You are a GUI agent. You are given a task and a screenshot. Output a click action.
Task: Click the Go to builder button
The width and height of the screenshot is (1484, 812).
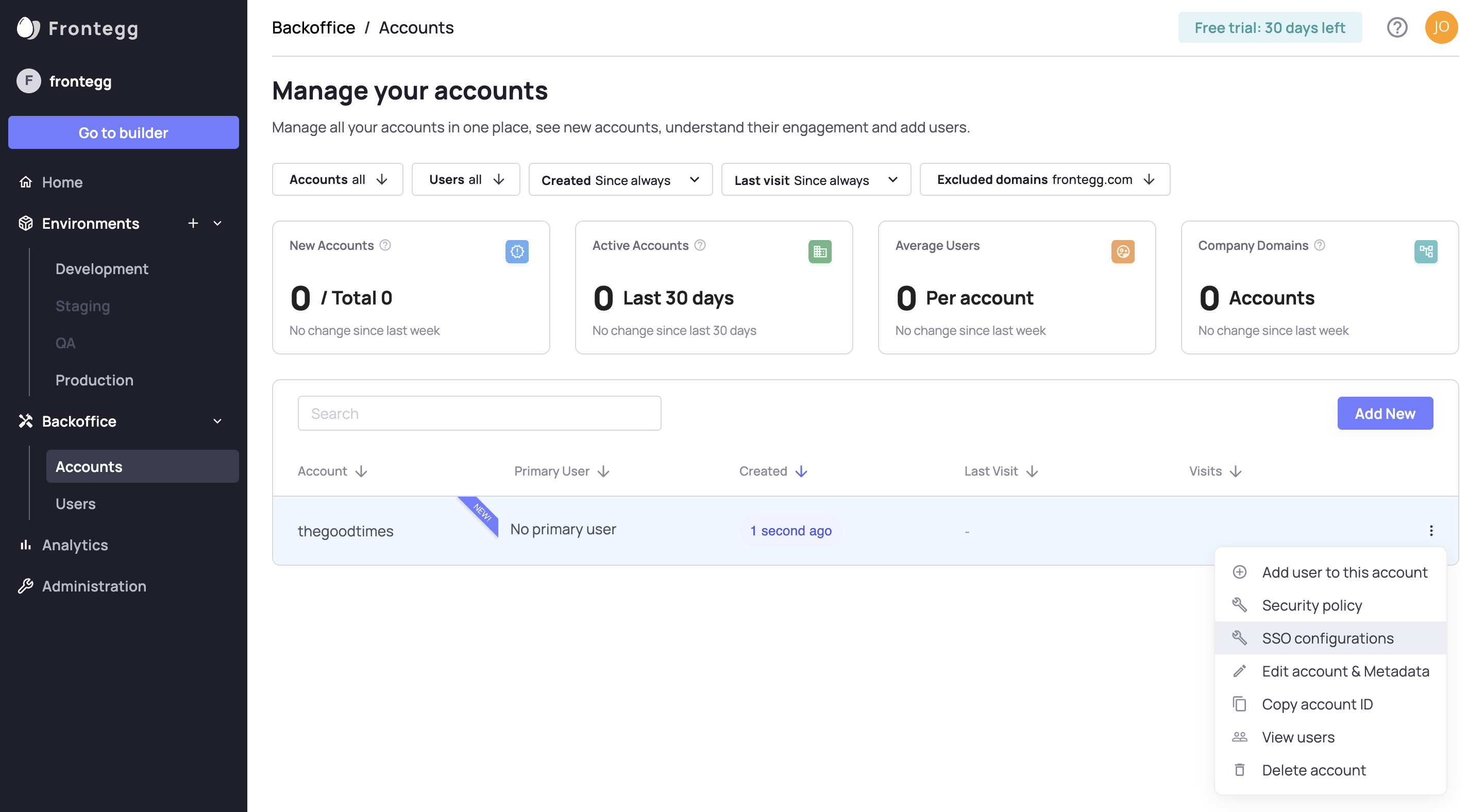point(123,132)
